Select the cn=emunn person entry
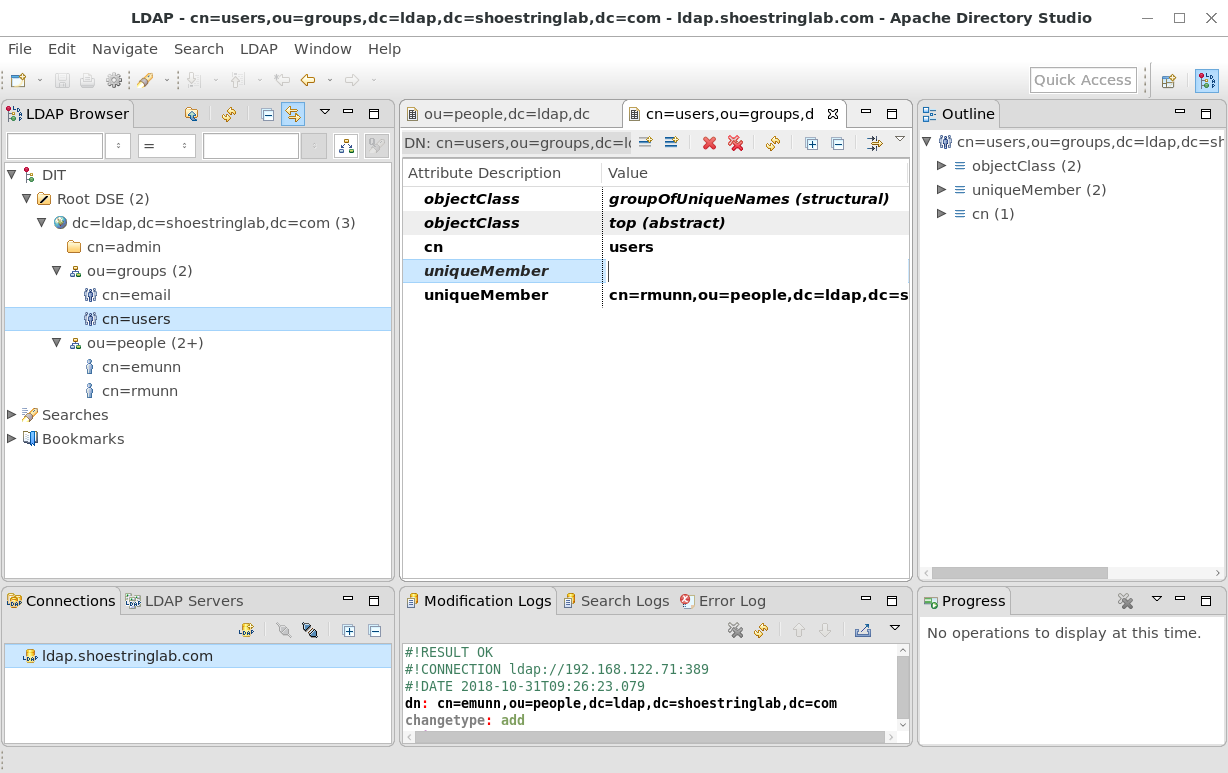Screen dimensions: 1228x773 tap(141, 367)
